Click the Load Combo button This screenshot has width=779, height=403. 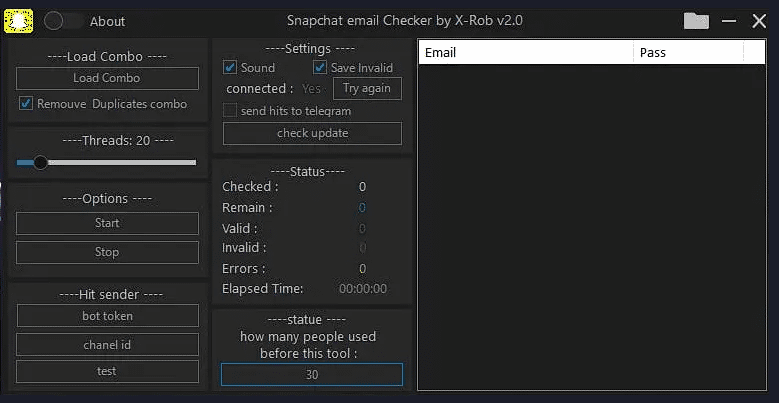point(107,78)
